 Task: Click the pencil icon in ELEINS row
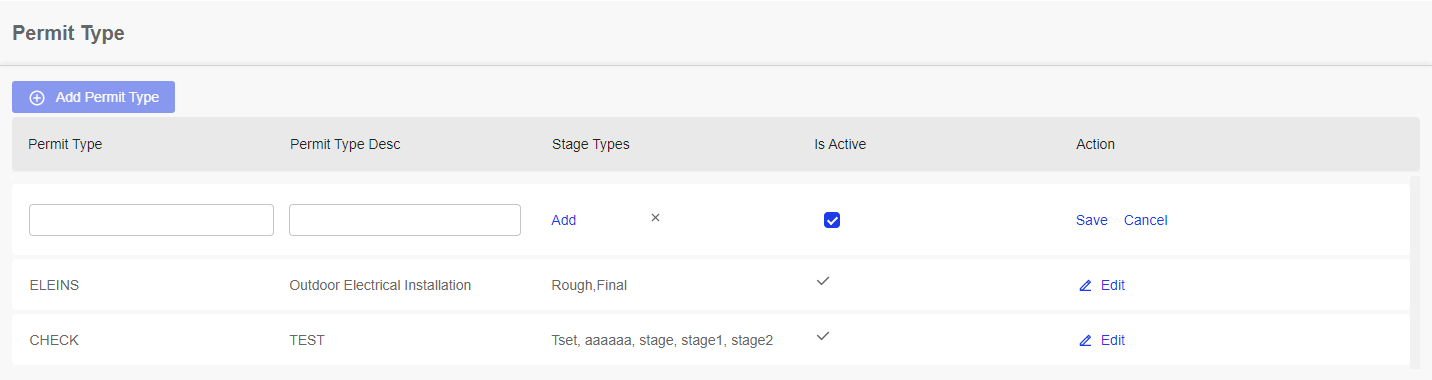1085,286
